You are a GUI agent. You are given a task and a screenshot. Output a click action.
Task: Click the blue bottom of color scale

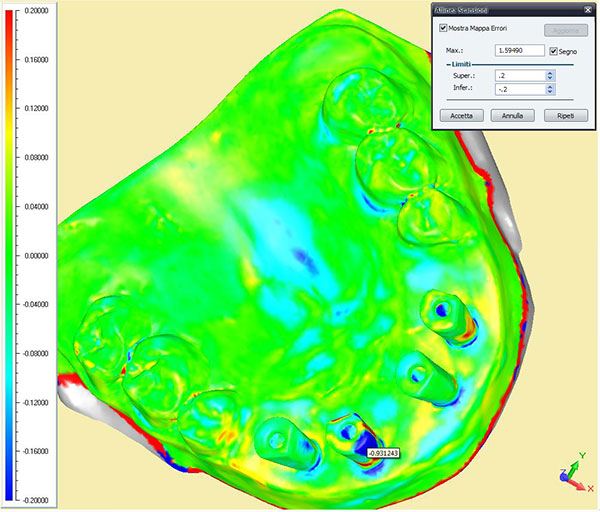point(10,494)
